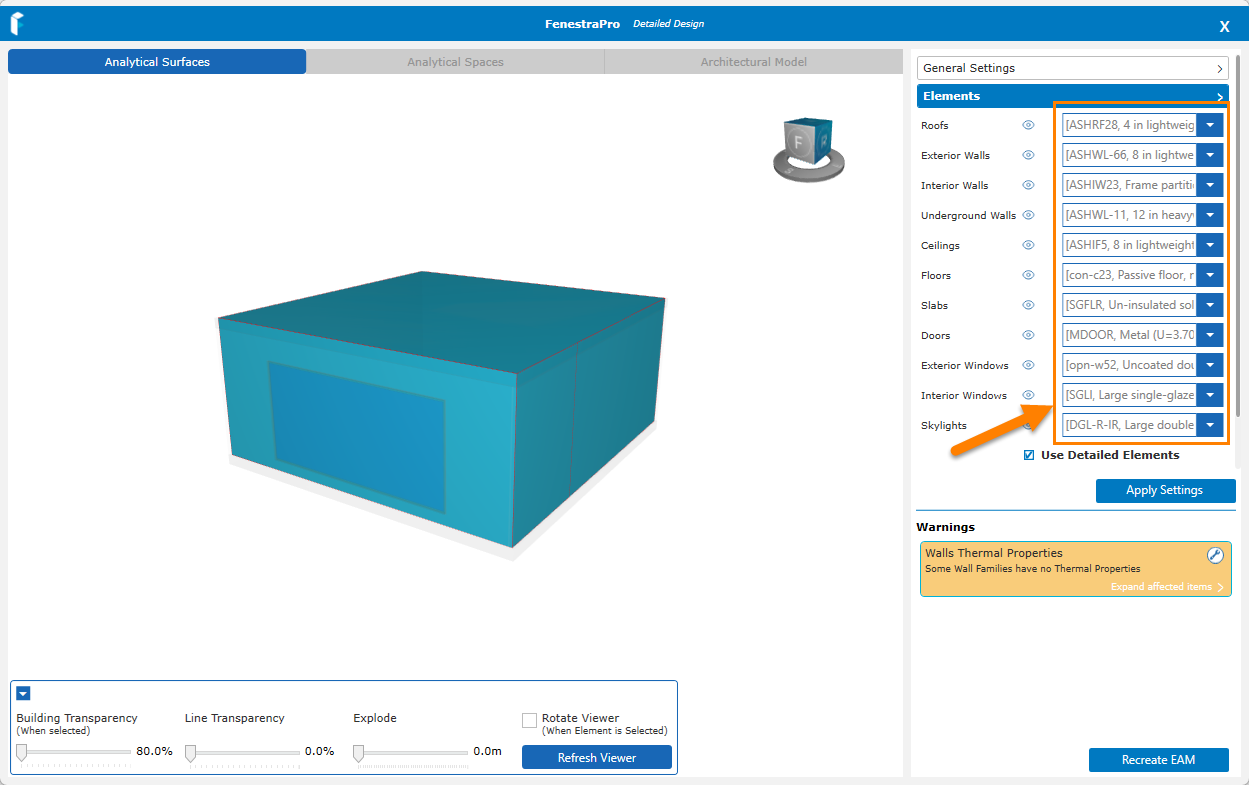The height and width of the screenshot is (785, 1249).
Task: Enable the Rotate Viewer checkbox
Action: (529, 720)
